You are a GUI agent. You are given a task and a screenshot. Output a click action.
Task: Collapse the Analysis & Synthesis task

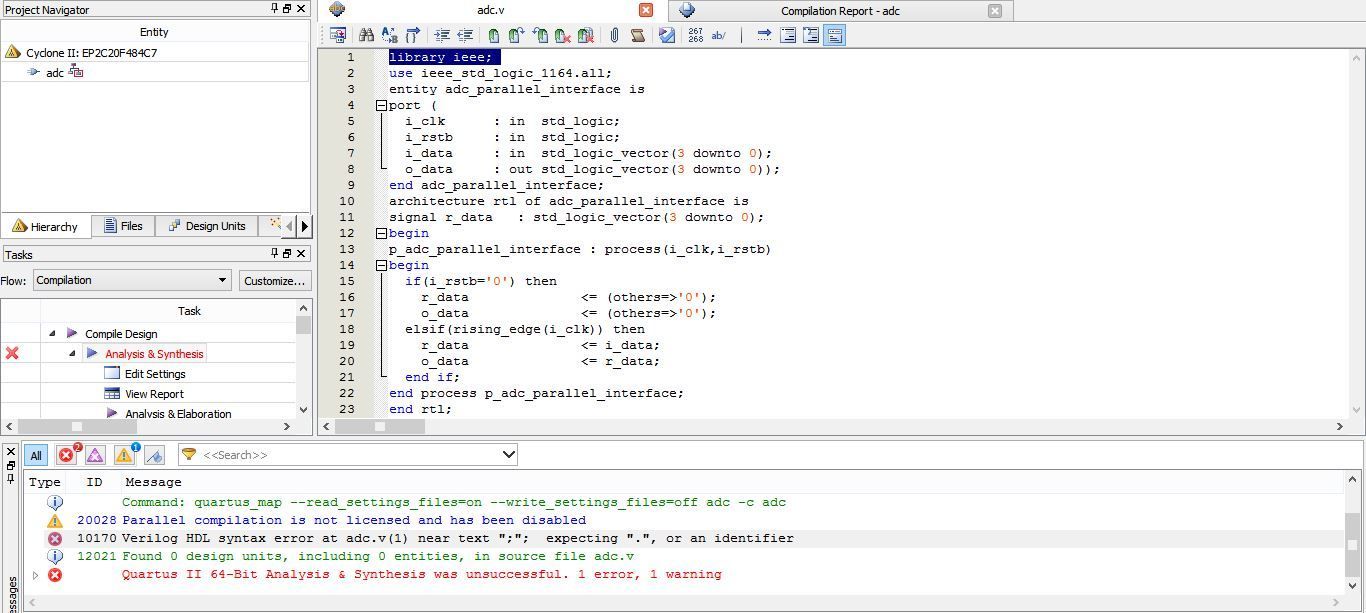coord(72,353)
